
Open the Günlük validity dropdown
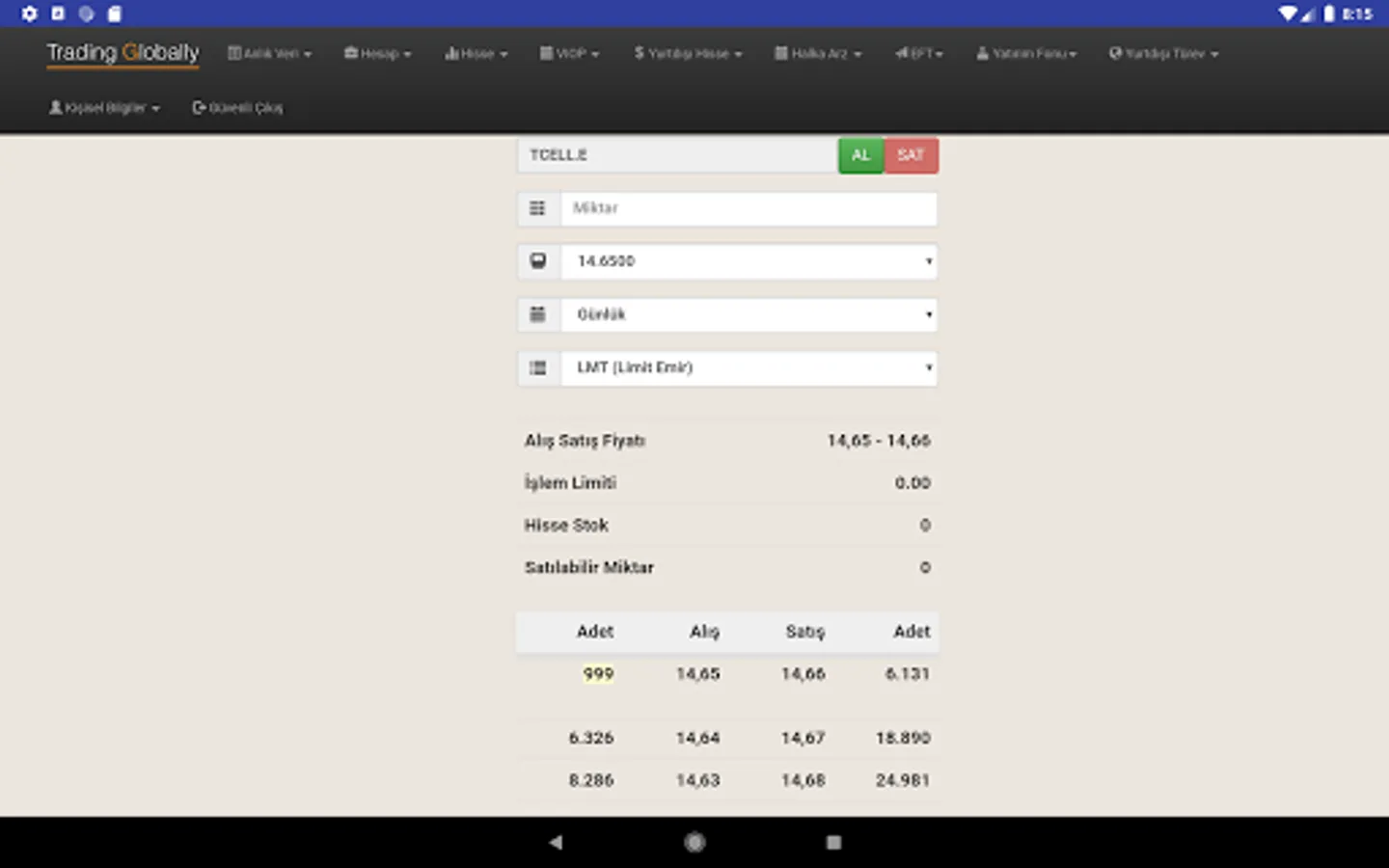pyautogui.click(x=749, y=314)
